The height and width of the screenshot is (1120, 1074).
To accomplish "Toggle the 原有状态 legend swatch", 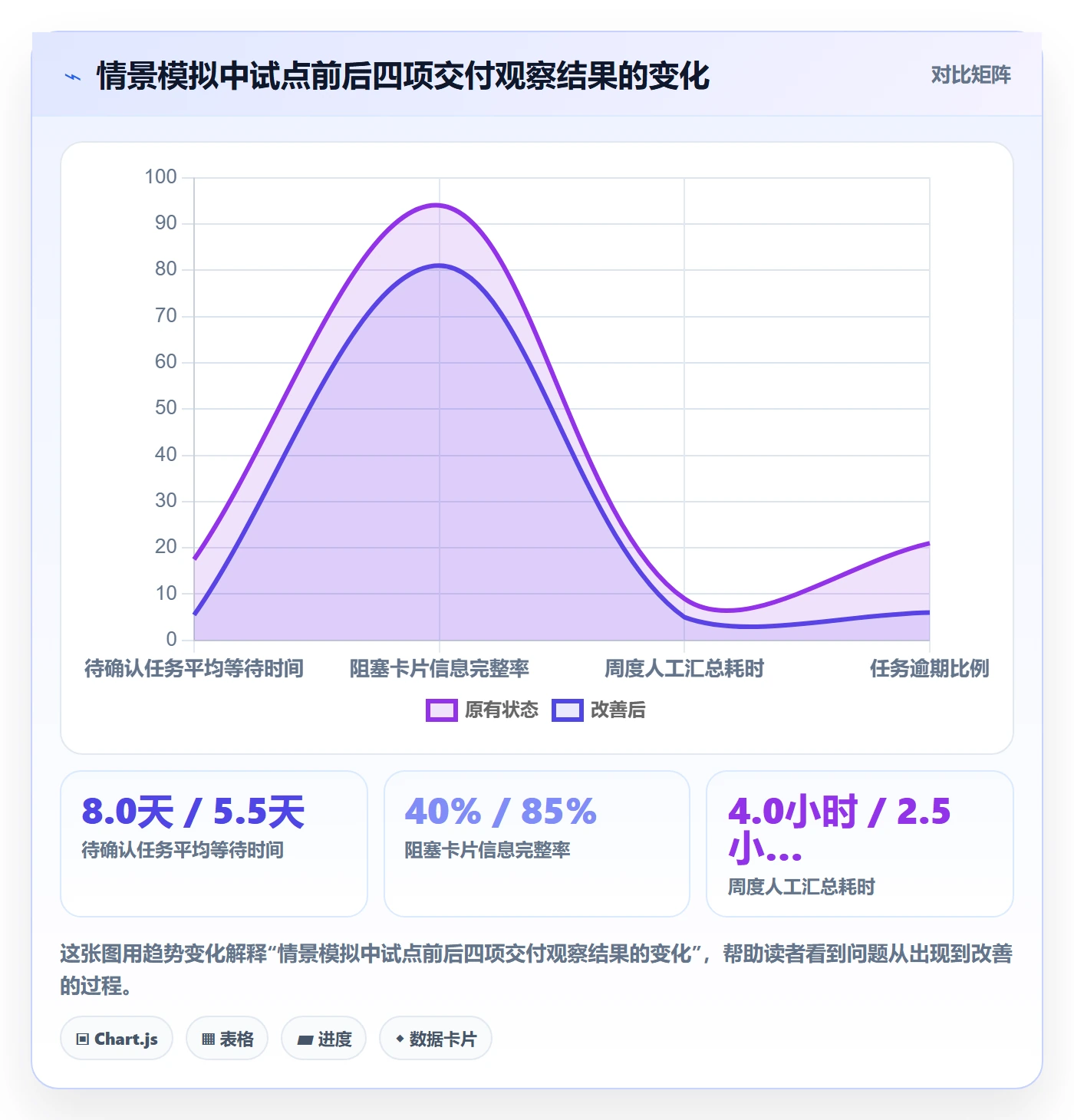I will coord(442,710).
